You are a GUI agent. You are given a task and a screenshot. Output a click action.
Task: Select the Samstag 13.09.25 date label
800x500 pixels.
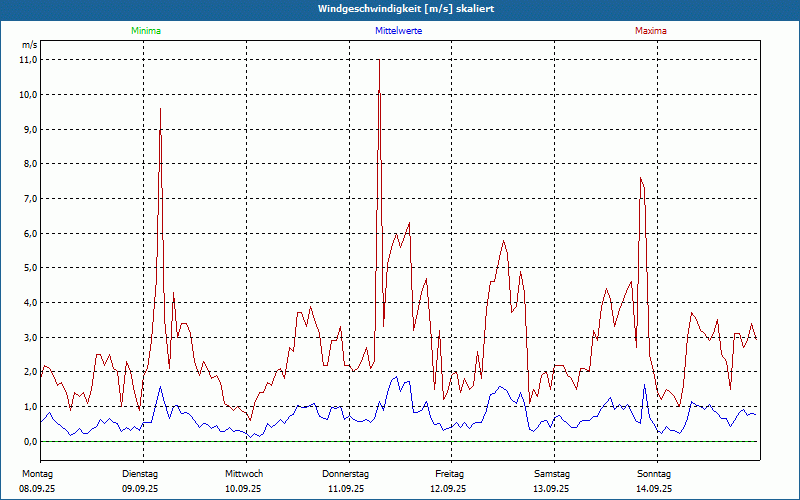pos(551,480)
